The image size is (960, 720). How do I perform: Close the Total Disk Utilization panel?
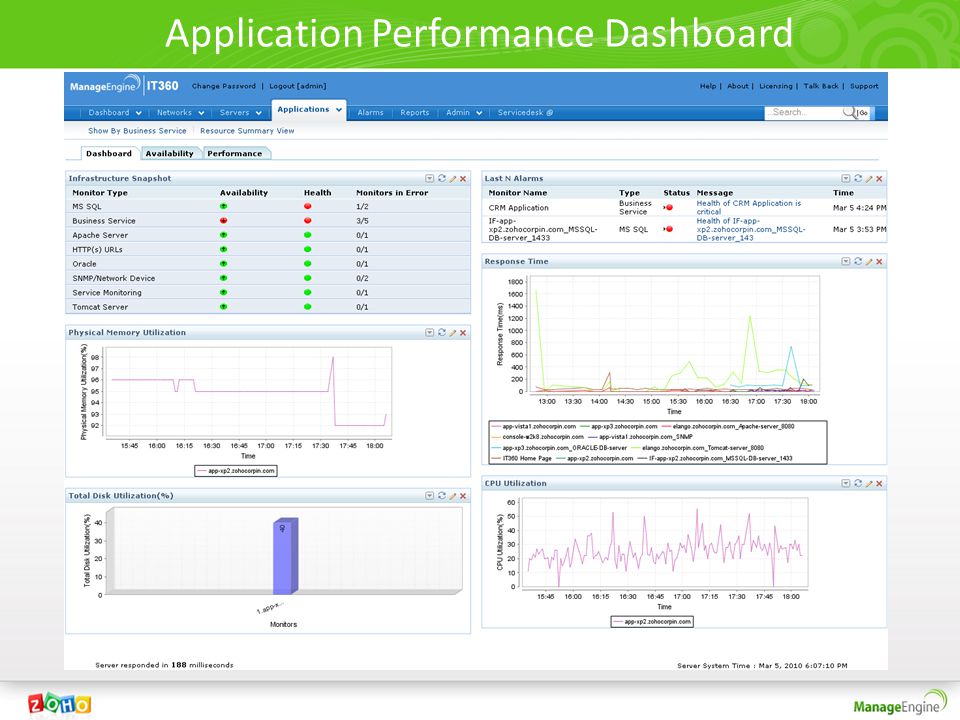coord(463,496)
